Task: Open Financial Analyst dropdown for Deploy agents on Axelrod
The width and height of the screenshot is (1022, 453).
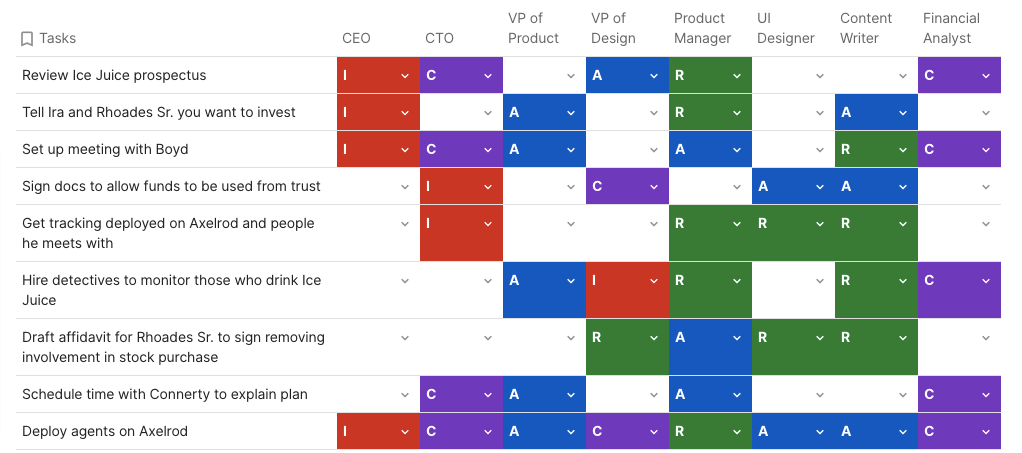Action: point(985,431)
